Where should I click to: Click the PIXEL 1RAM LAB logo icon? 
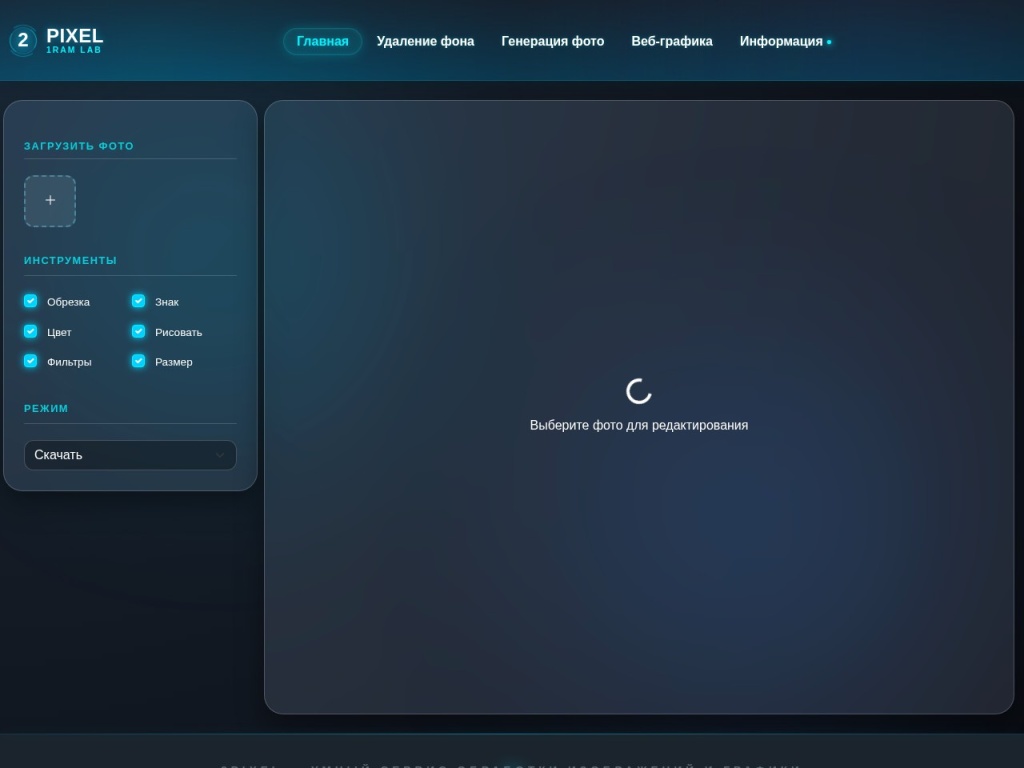click(x=21, y=41)
